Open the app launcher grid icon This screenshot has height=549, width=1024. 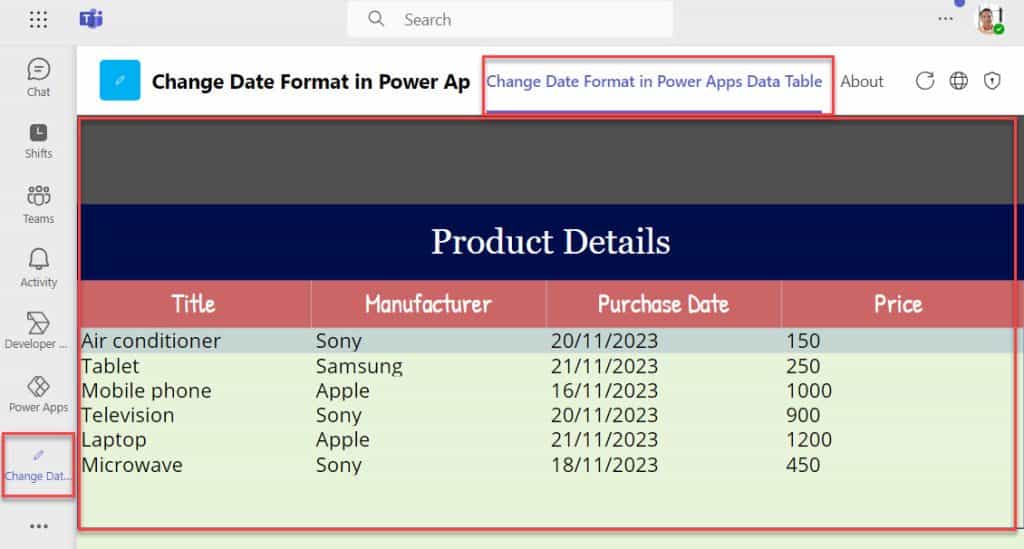(39, 20)
